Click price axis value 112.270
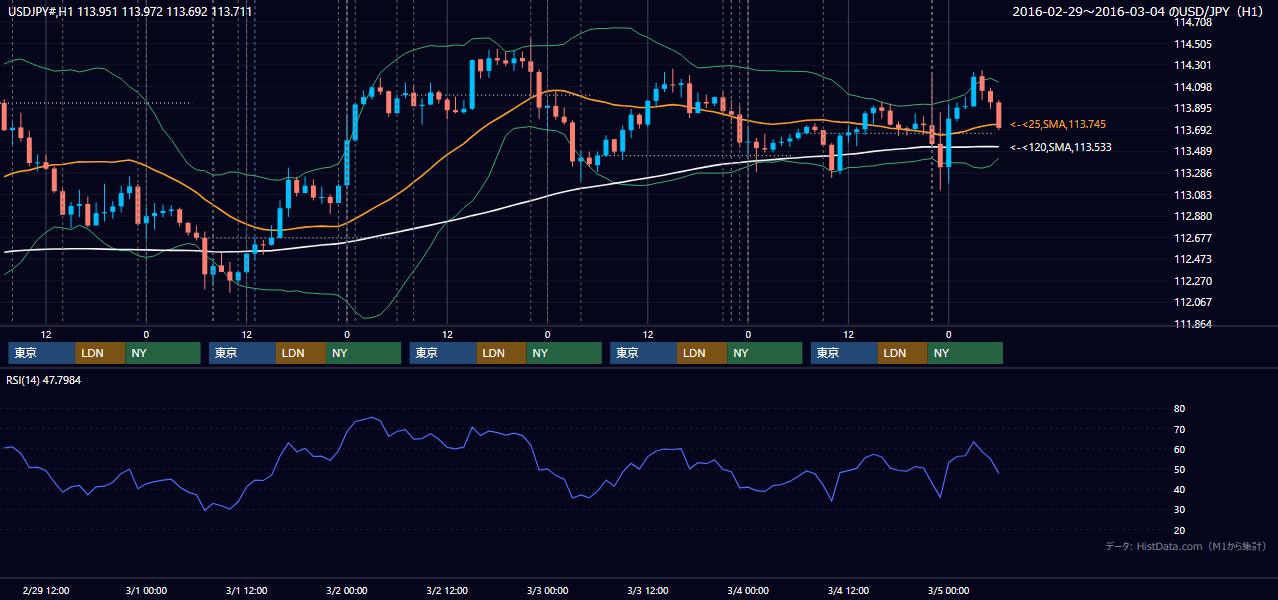The height and width of the screenshot is (600, 1278). click(1193, 281)
